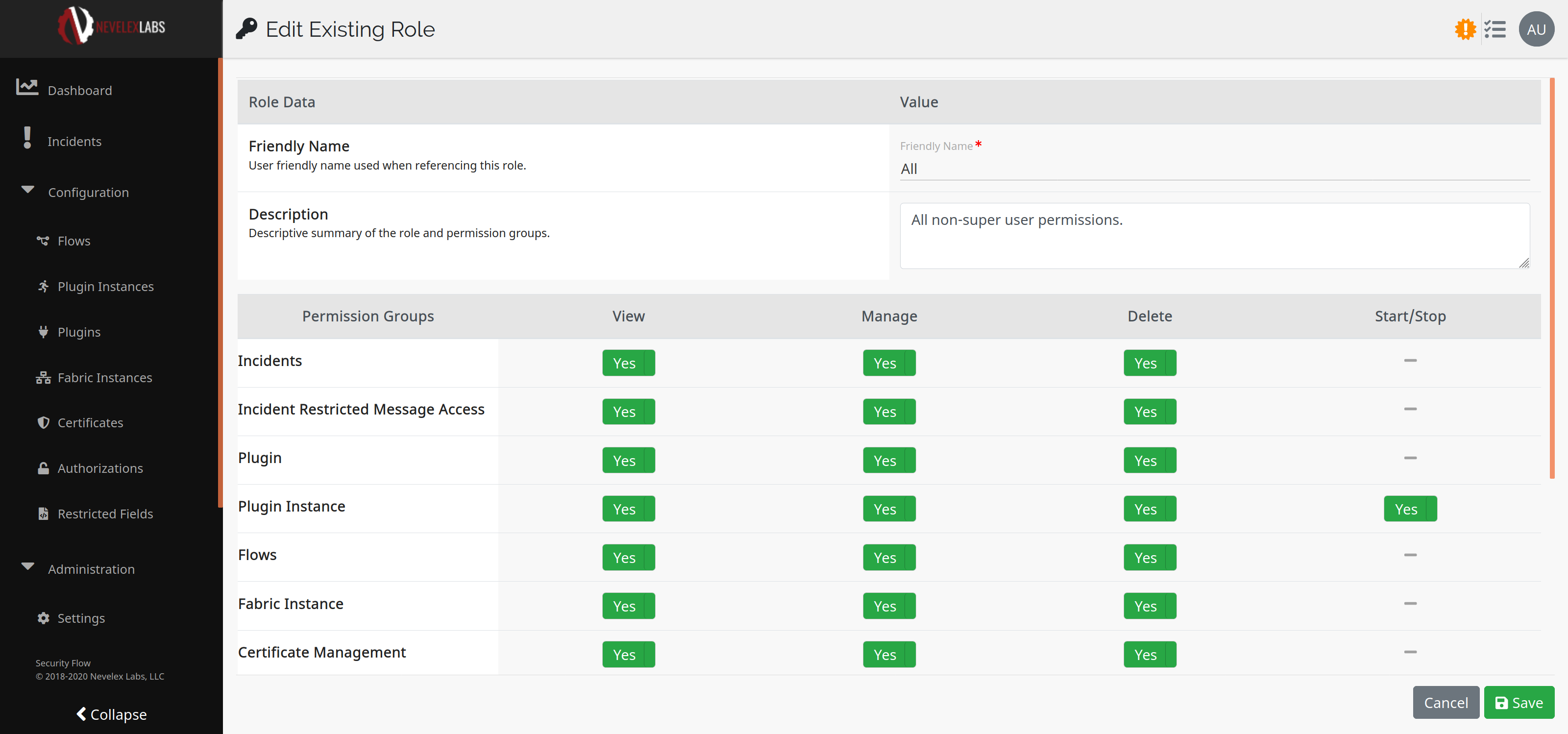Screen dimensions: 1568x734
Task: Click the Certificates shield icon
Action: pyautogui.click(x=43, y=422)
